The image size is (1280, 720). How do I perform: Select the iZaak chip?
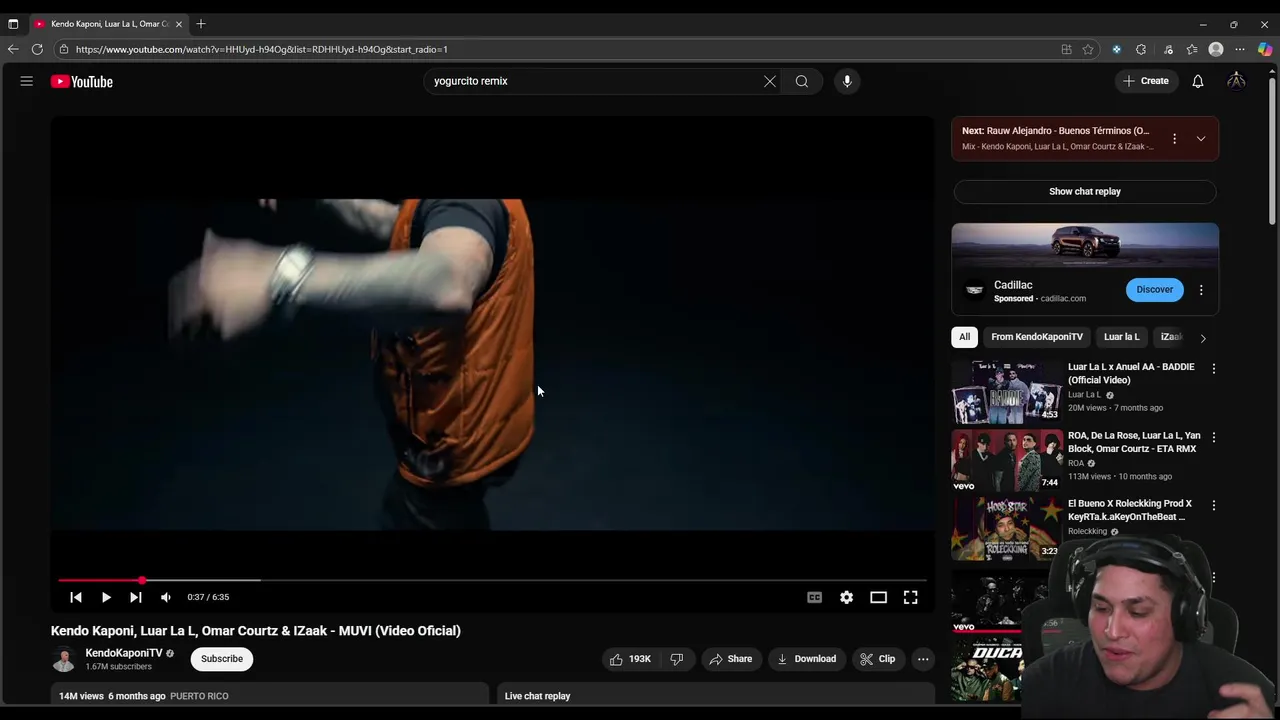pyautogui.click(x=1170, y=337)
